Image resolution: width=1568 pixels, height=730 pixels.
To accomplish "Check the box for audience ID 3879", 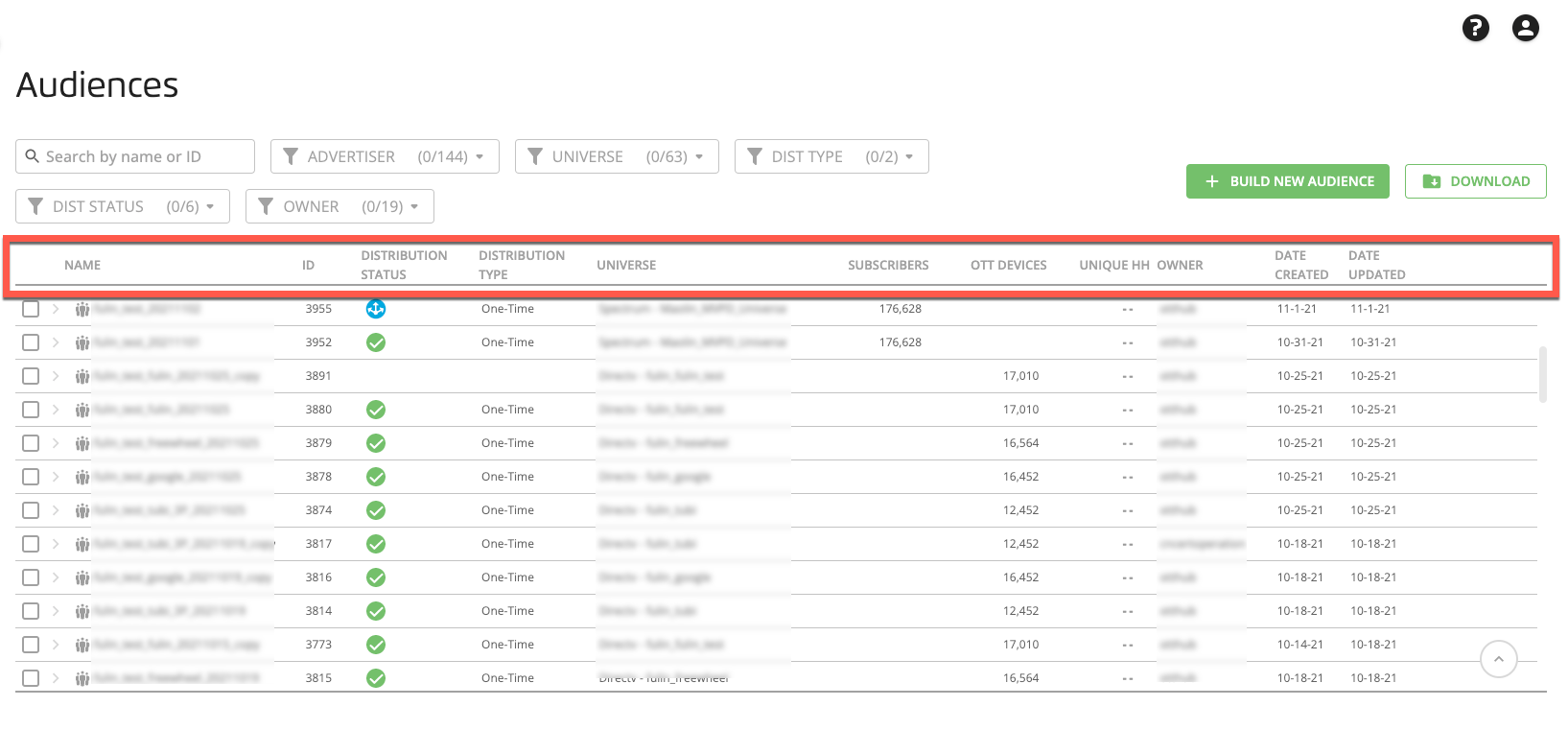I will (x=31, y=443).
